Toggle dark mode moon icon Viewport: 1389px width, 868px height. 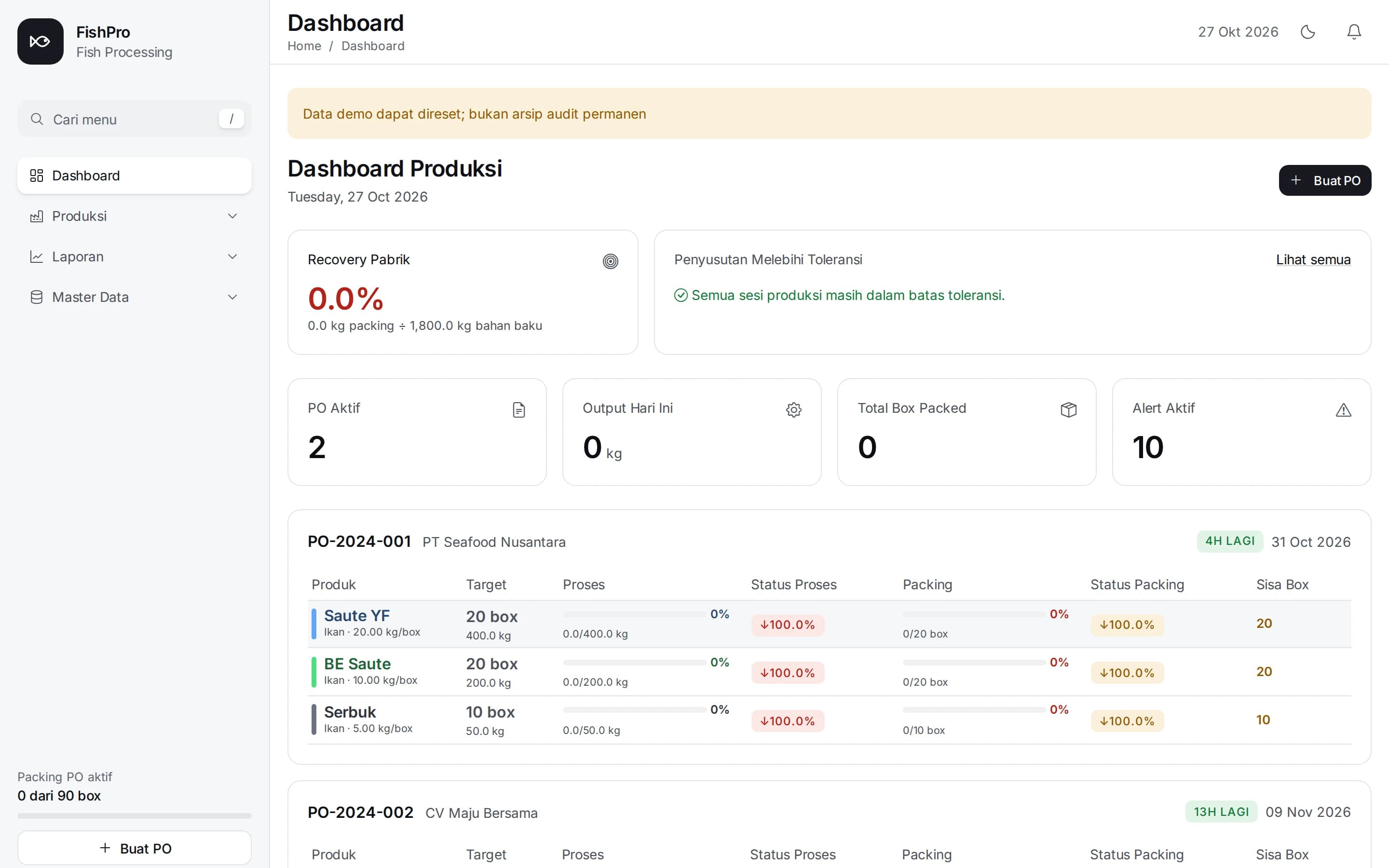1307,31
